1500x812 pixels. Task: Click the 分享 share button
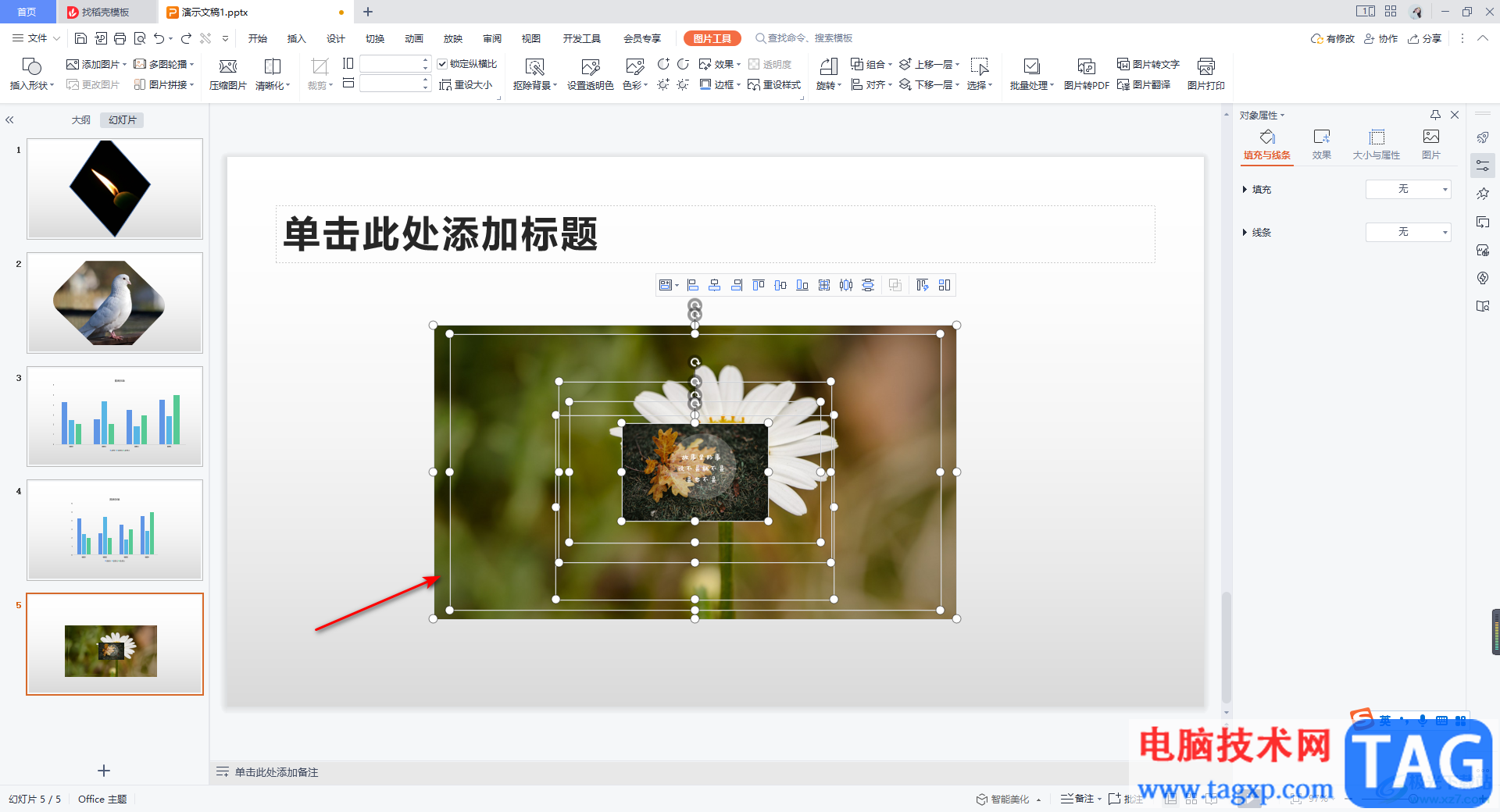[x=1425, y=38]
